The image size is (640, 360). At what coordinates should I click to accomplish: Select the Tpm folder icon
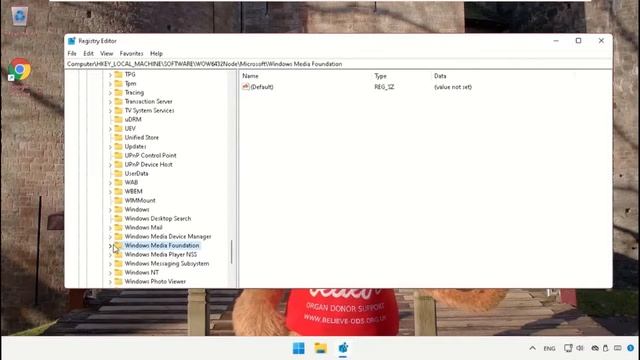[118, 83]
